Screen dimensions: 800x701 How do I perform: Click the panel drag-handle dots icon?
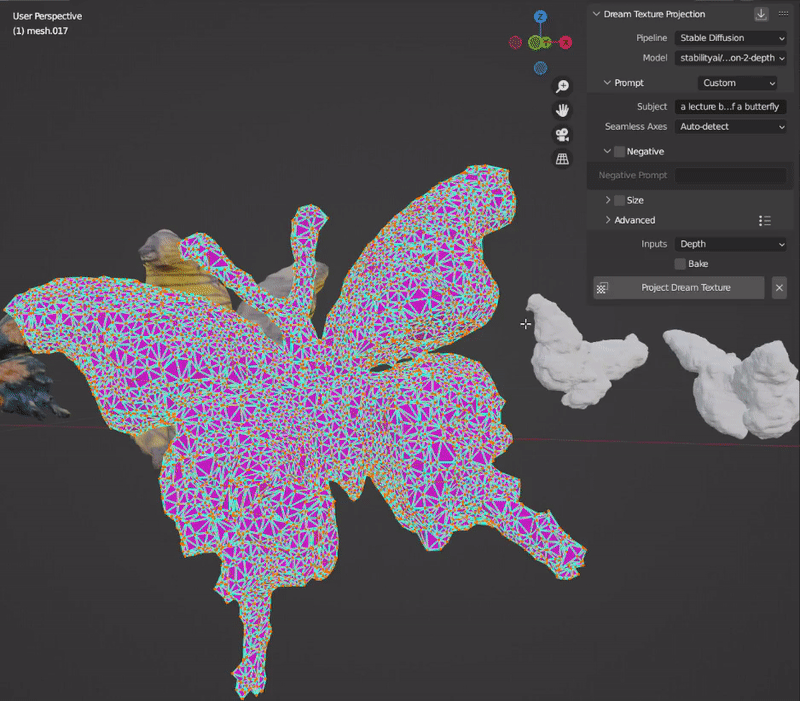click(x=783, y=14)
